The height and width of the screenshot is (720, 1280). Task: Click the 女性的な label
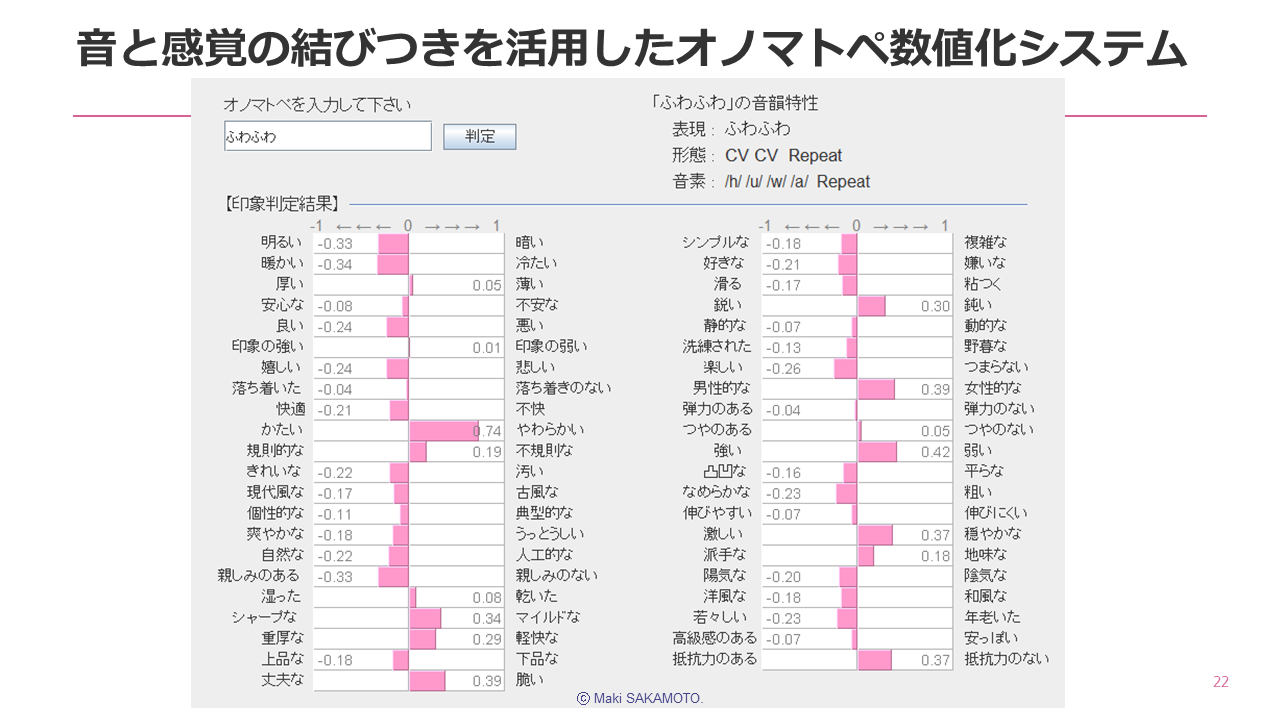point(993,388)
